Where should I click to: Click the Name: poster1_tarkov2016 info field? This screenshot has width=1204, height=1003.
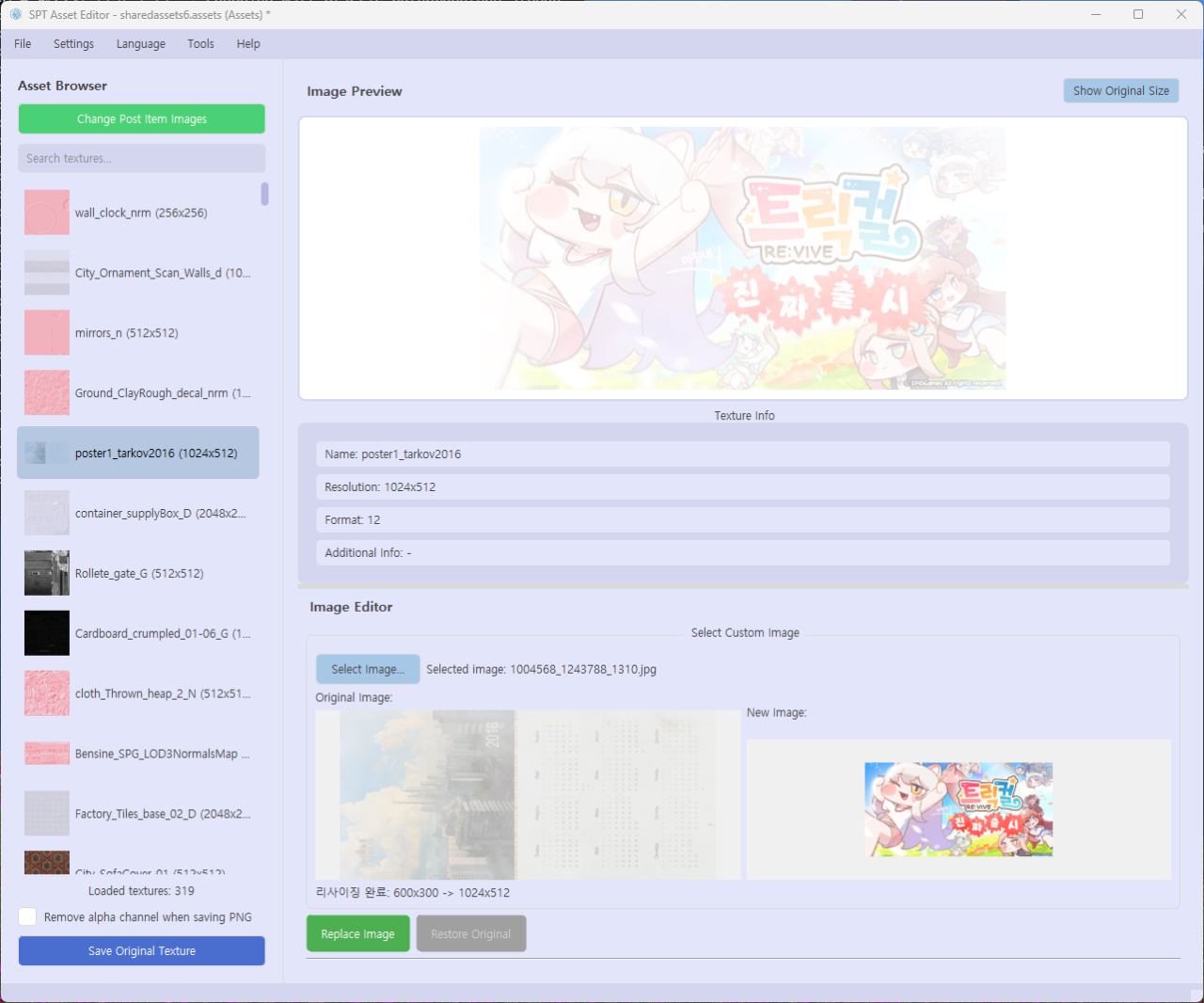point(743,454)
